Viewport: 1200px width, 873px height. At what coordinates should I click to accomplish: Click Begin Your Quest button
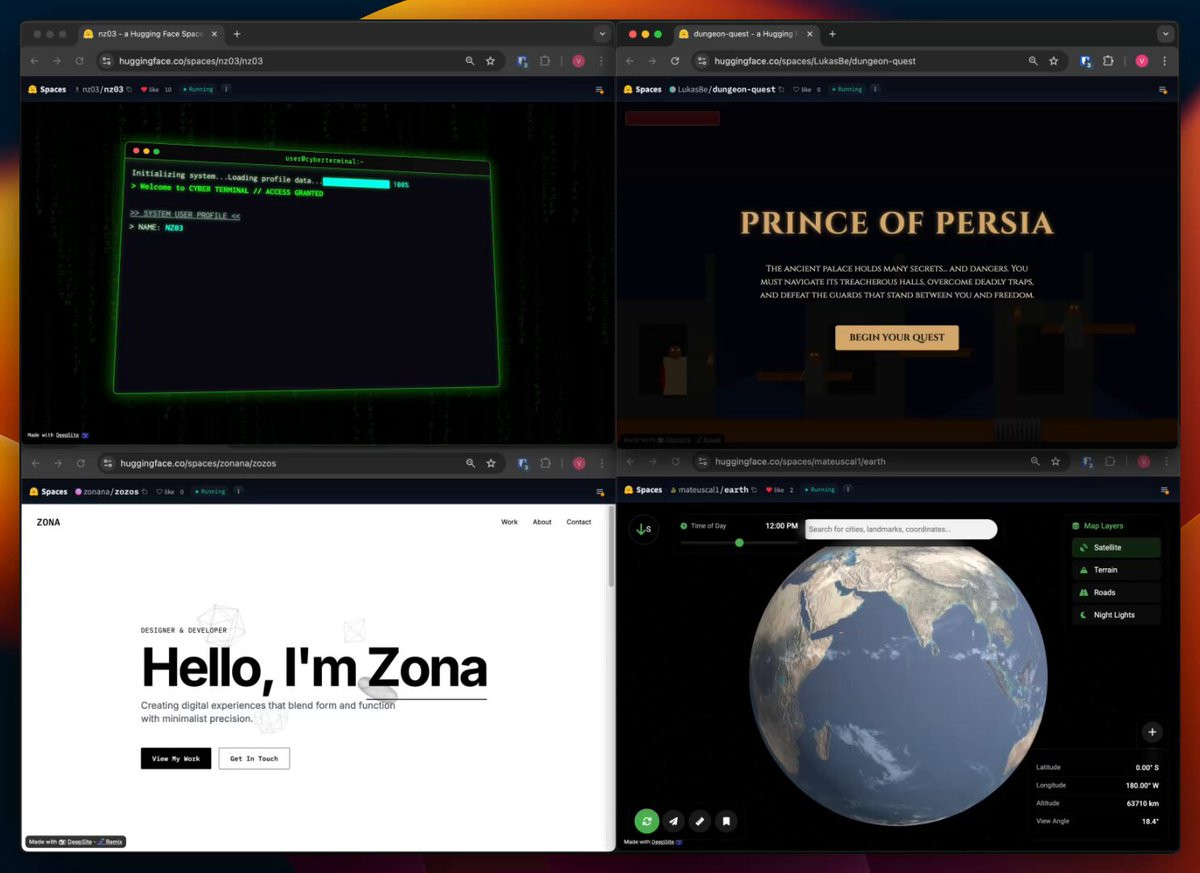897,337
